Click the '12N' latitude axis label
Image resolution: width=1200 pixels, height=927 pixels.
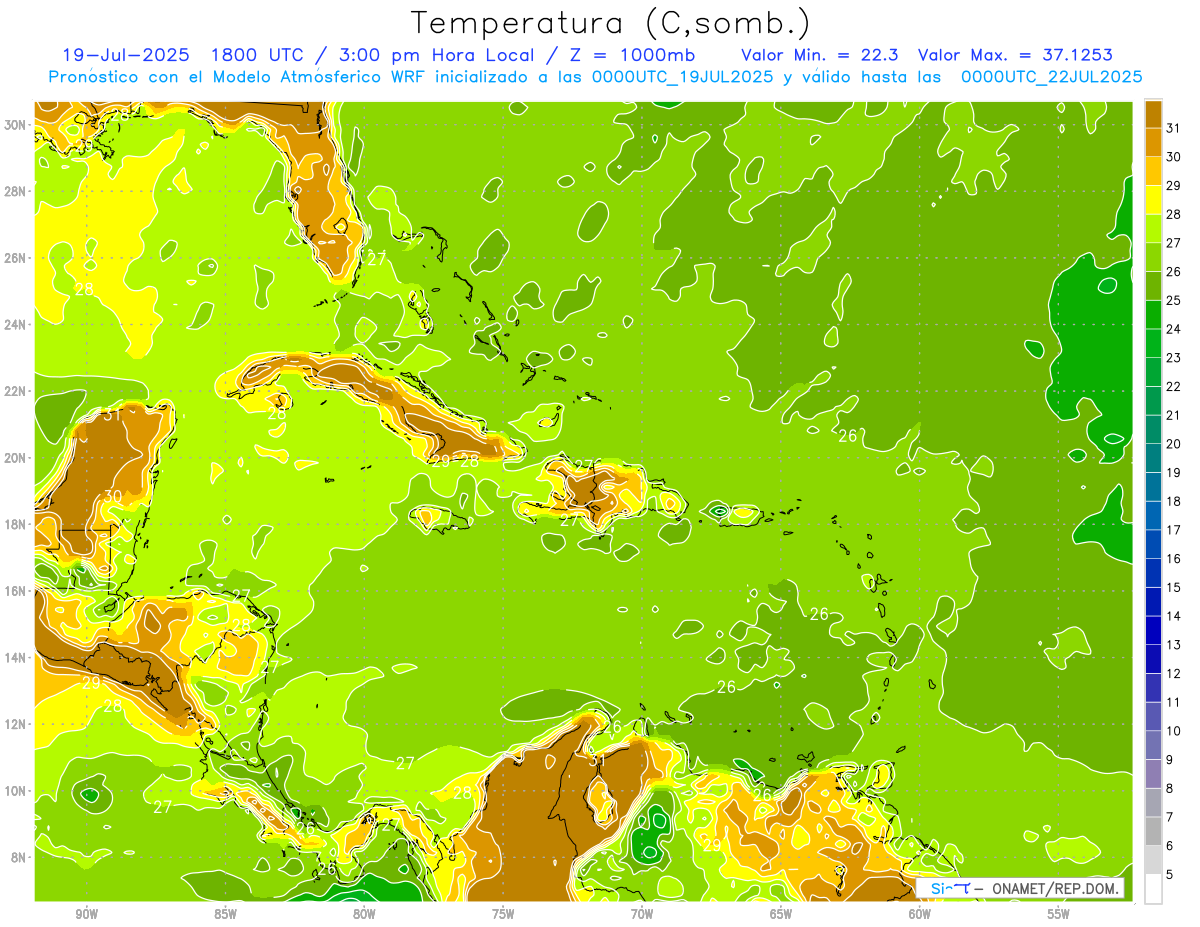coord(16,724)
